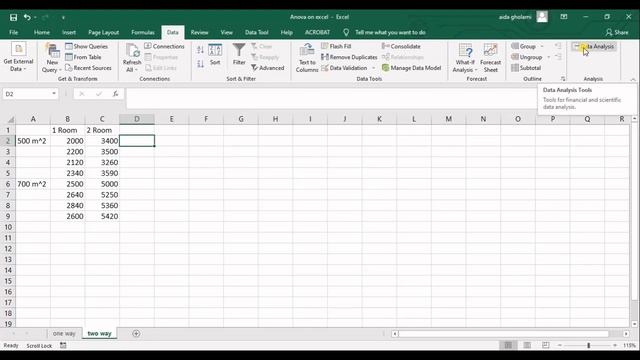The image size is (640, 360).
Task: Click From Table
Action: pyautogui.click(x=83, y=57)
